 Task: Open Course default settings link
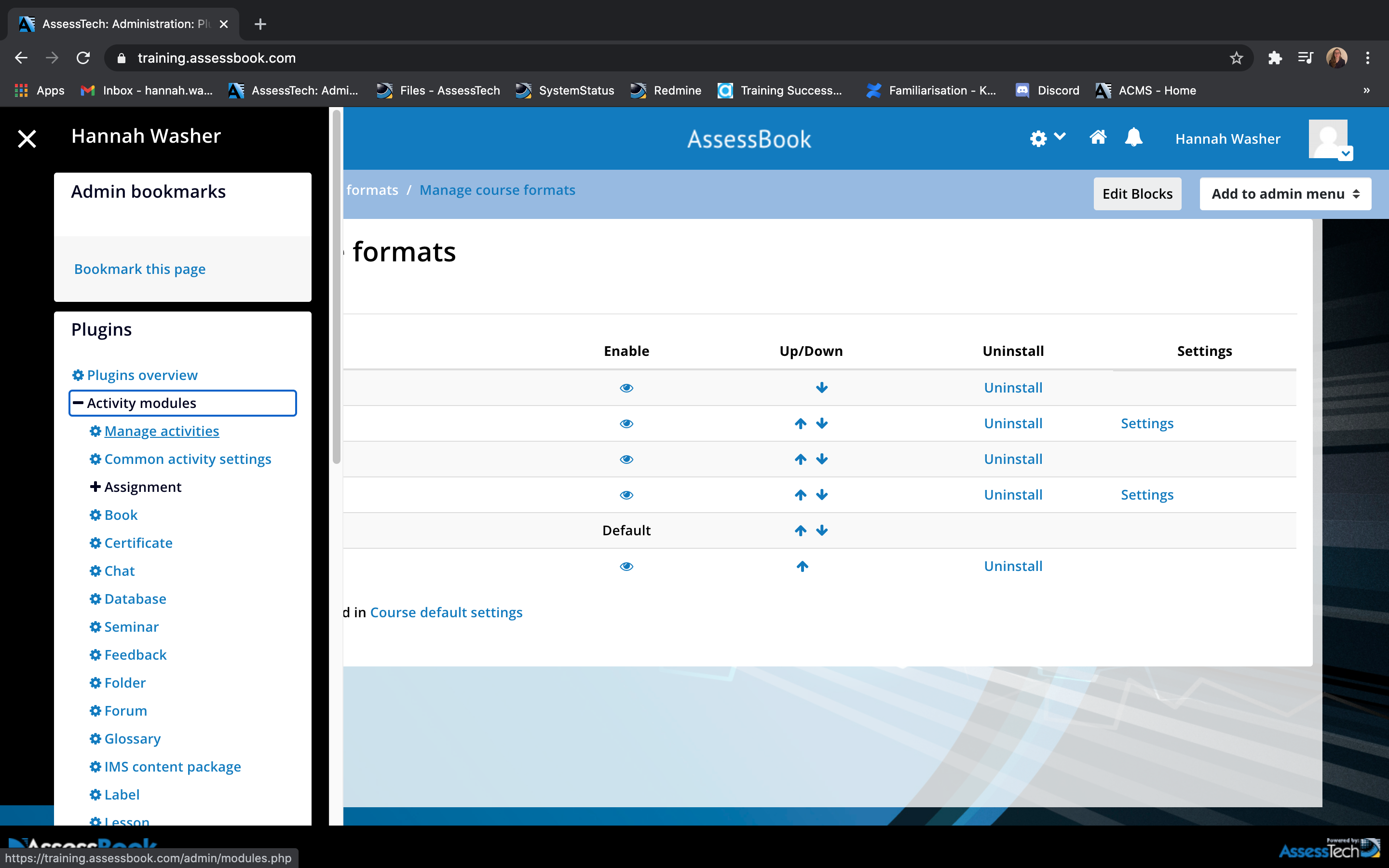(446, 612)
